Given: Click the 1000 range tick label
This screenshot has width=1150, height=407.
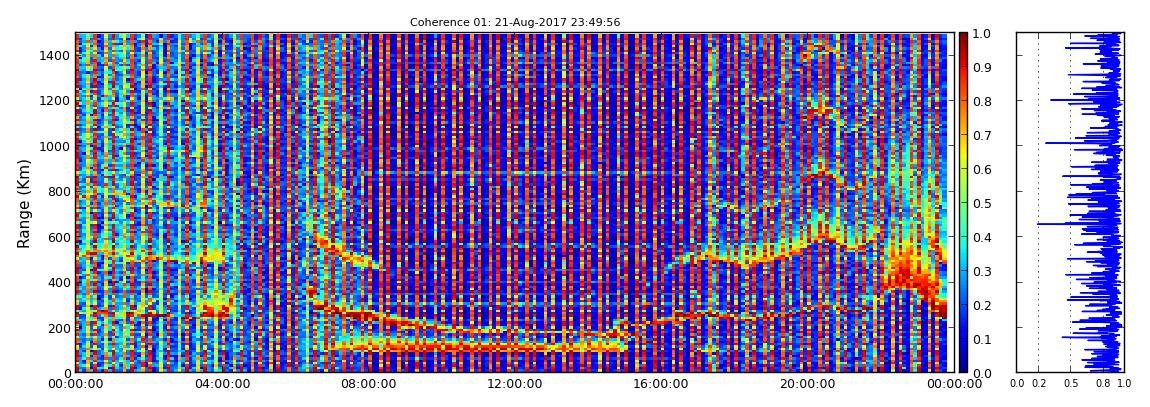Looking at the screenshot, I should (x=56, y=147).
